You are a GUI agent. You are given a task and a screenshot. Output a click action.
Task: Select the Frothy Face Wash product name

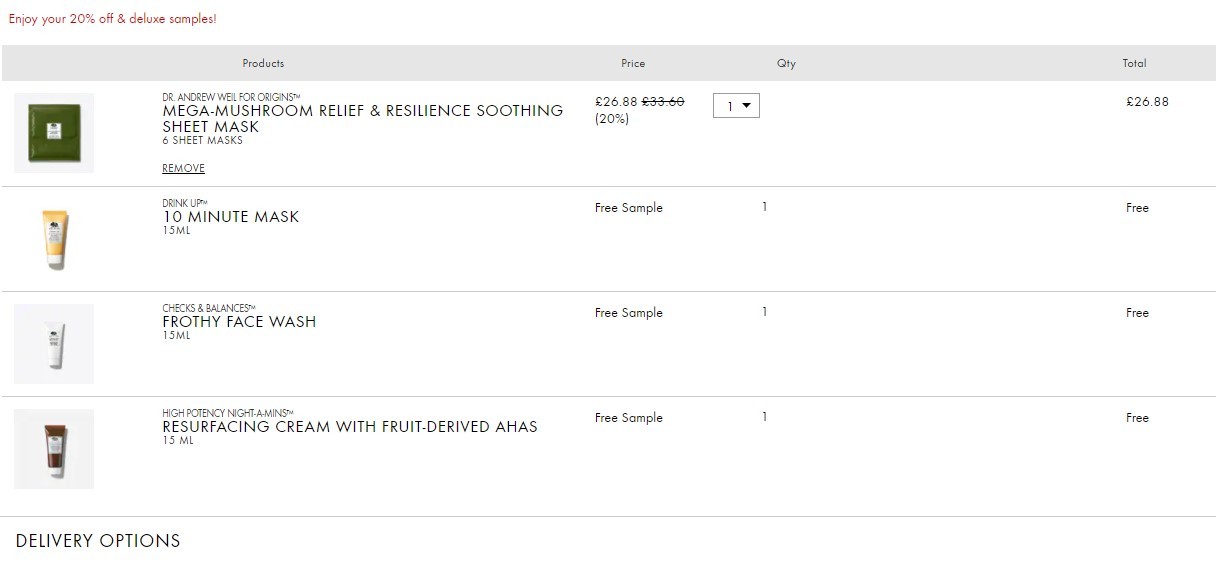(x=239, y=322)
